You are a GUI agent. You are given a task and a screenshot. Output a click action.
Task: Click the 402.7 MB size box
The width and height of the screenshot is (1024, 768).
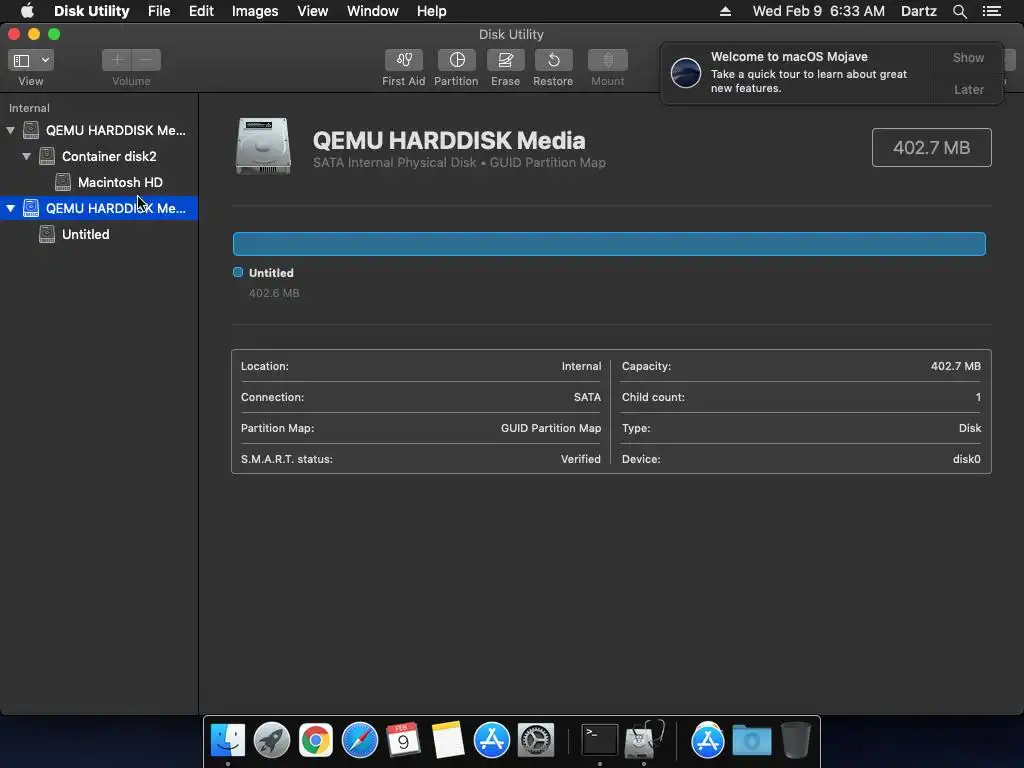pos(931,148)
